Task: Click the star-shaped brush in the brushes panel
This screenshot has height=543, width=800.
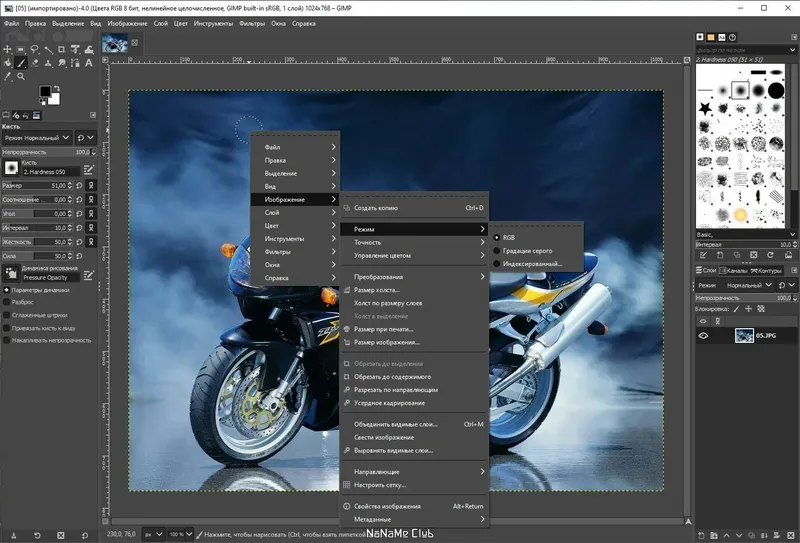Action: click(705, 107)
